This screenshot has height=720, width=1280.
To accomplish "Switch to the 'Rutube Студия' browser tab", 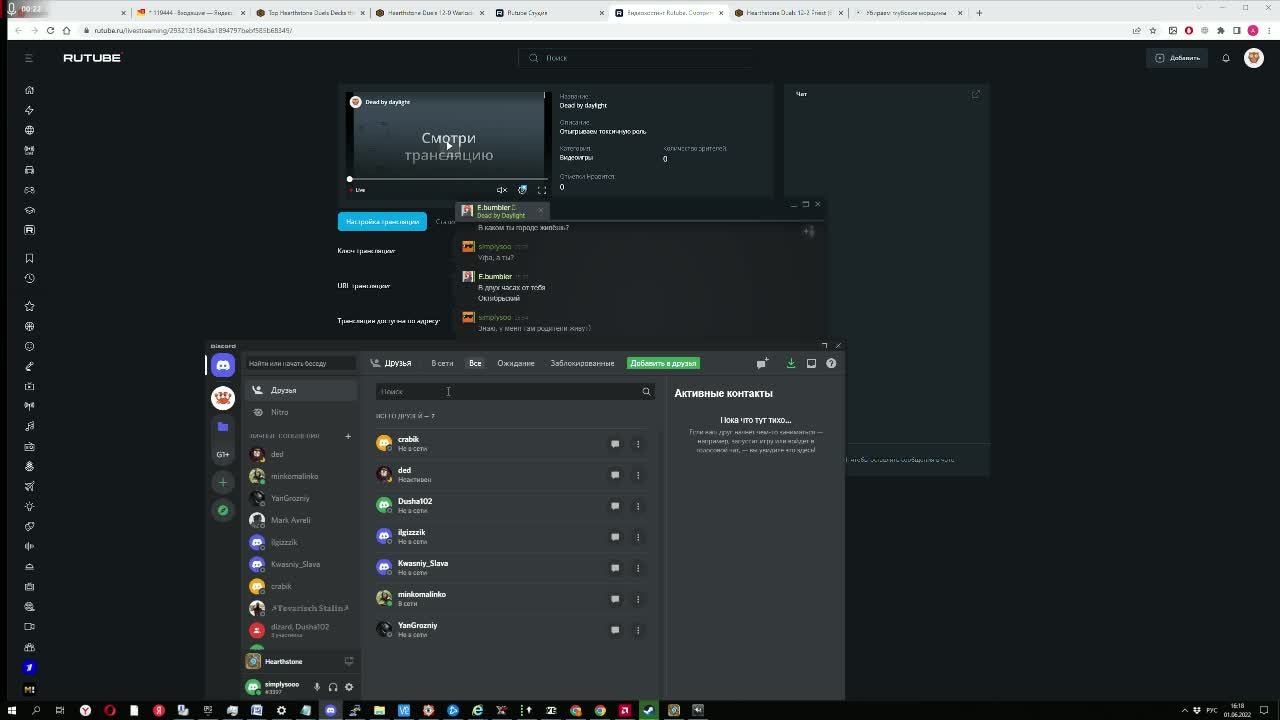I will tap(547, 13).
